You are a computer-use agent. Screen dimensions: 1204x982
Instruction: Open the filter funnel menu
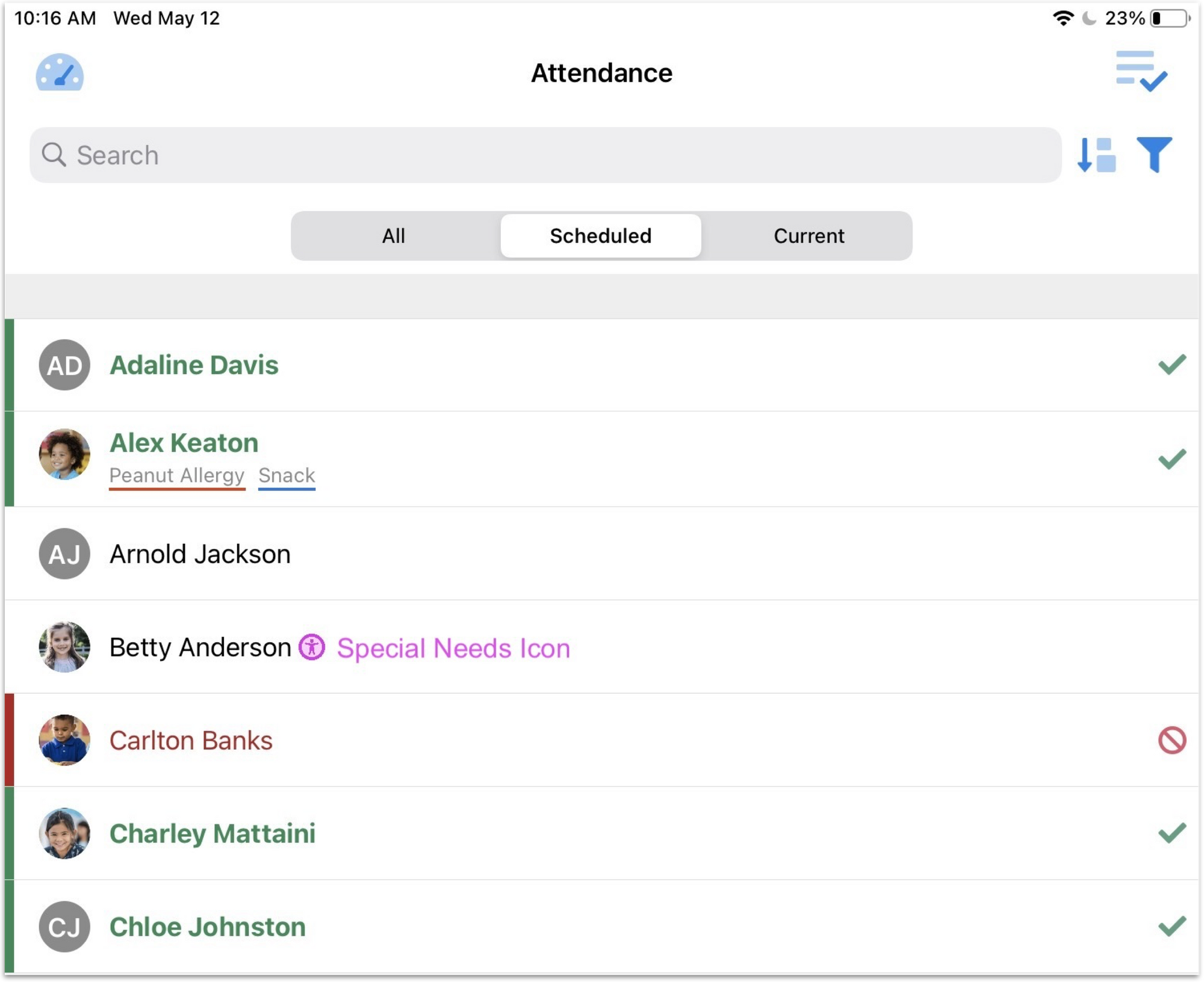(1154, 155)
